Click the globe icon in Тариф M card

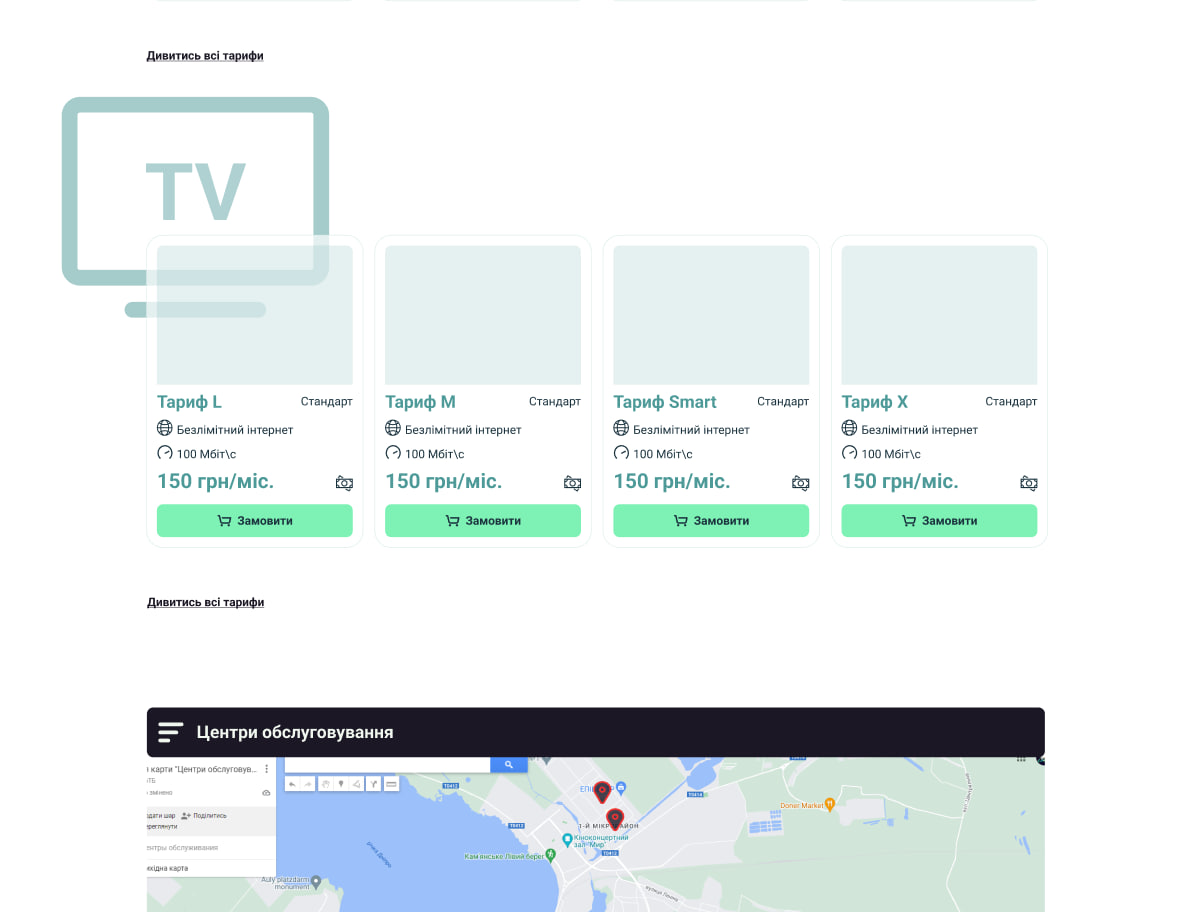[x=393, y=428]
